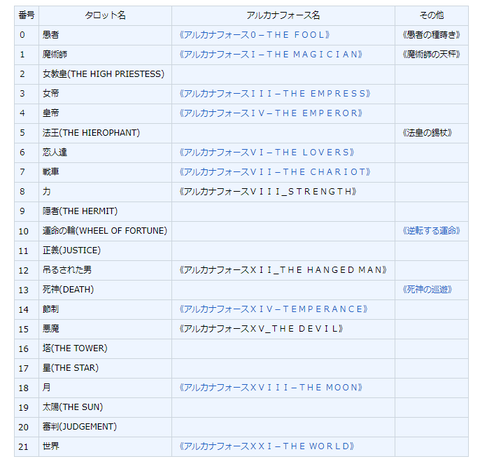480x466 pixels.
Task: Click the アルカナフォース名 column header
Action: (283, 15)
